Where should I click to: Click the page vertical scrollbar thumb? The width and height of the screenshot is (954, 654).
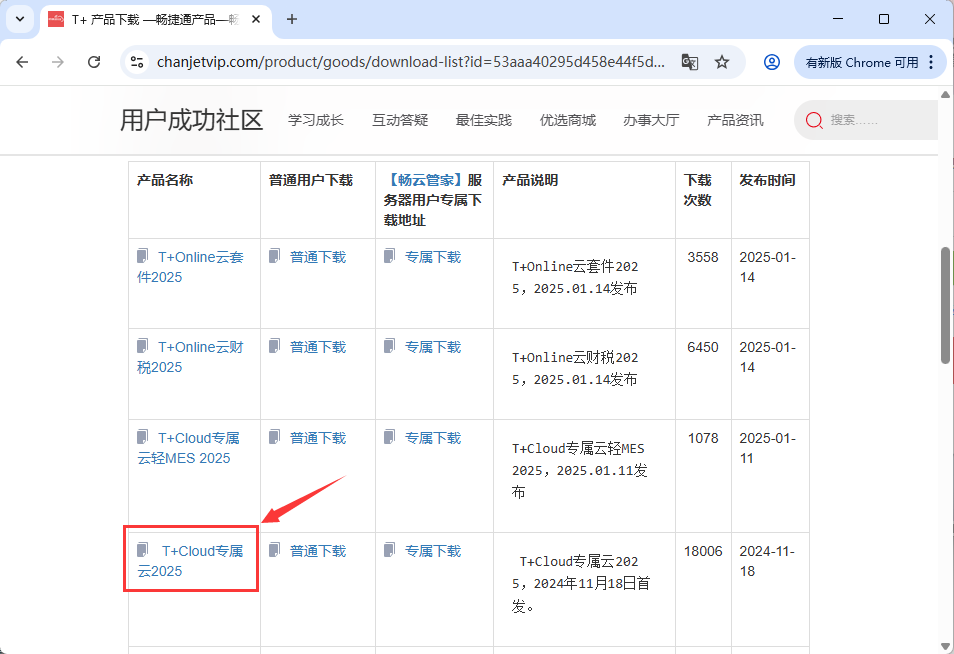click(945, 305)
